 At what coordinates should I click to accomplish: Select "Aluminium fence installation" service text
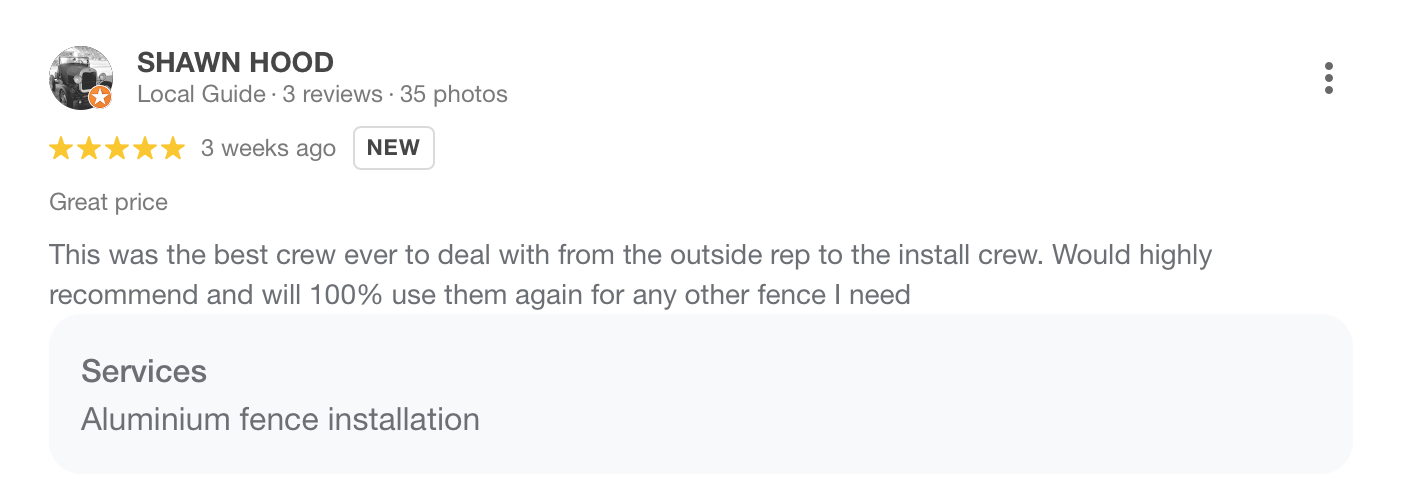click(x=280, y=419)
